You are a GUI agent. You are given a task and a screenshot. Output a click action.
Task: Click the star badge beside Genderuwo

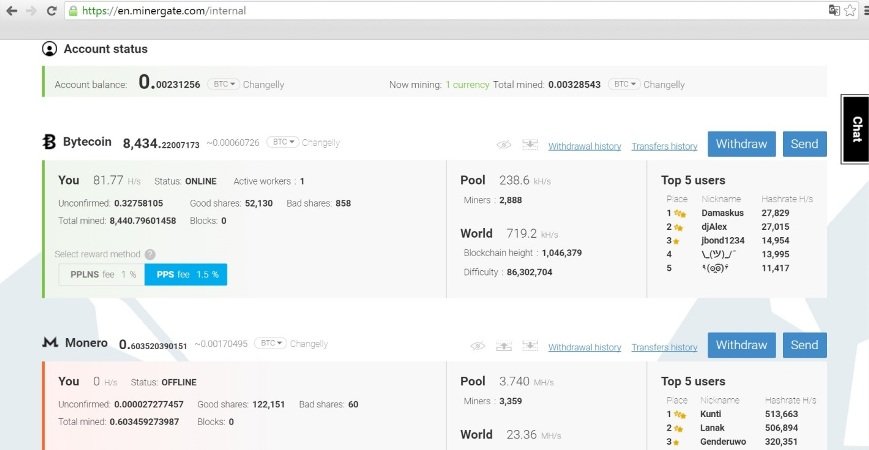[x=676, y=442]
